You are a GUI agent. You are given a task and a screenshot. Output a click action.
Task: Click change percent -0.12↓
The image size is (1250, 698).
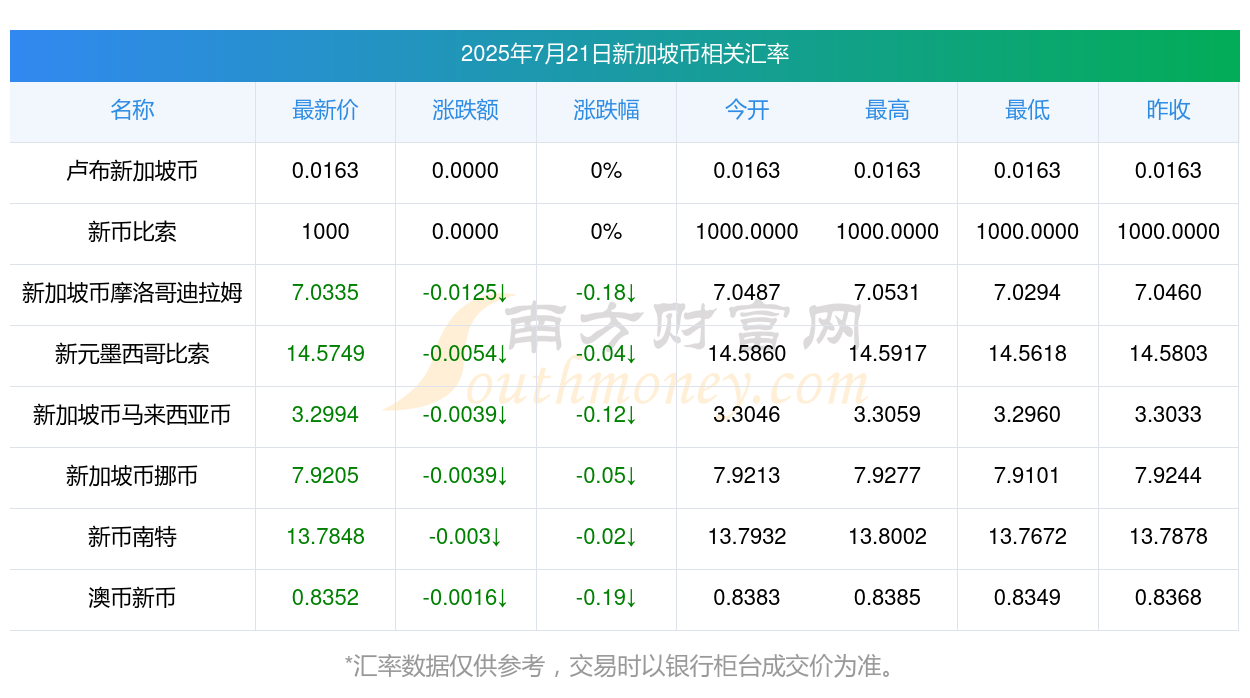tap(606, 415)
